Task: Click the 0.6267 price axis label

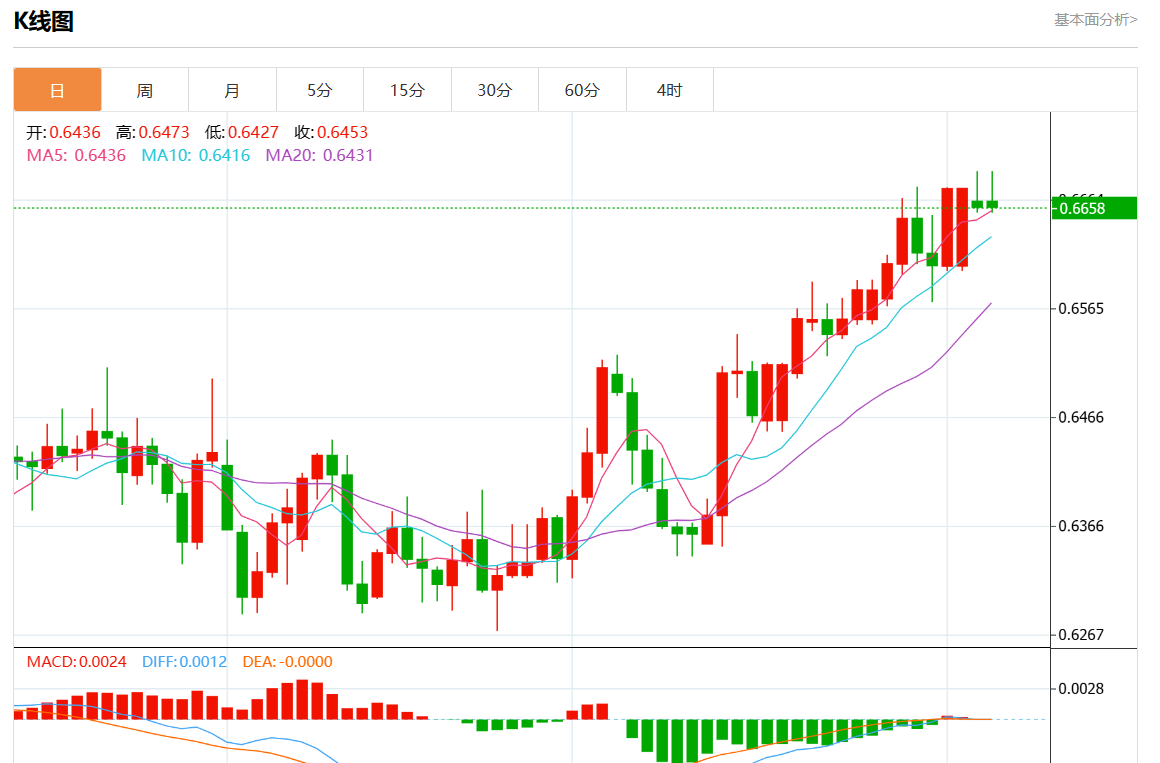Action: 1081,635
